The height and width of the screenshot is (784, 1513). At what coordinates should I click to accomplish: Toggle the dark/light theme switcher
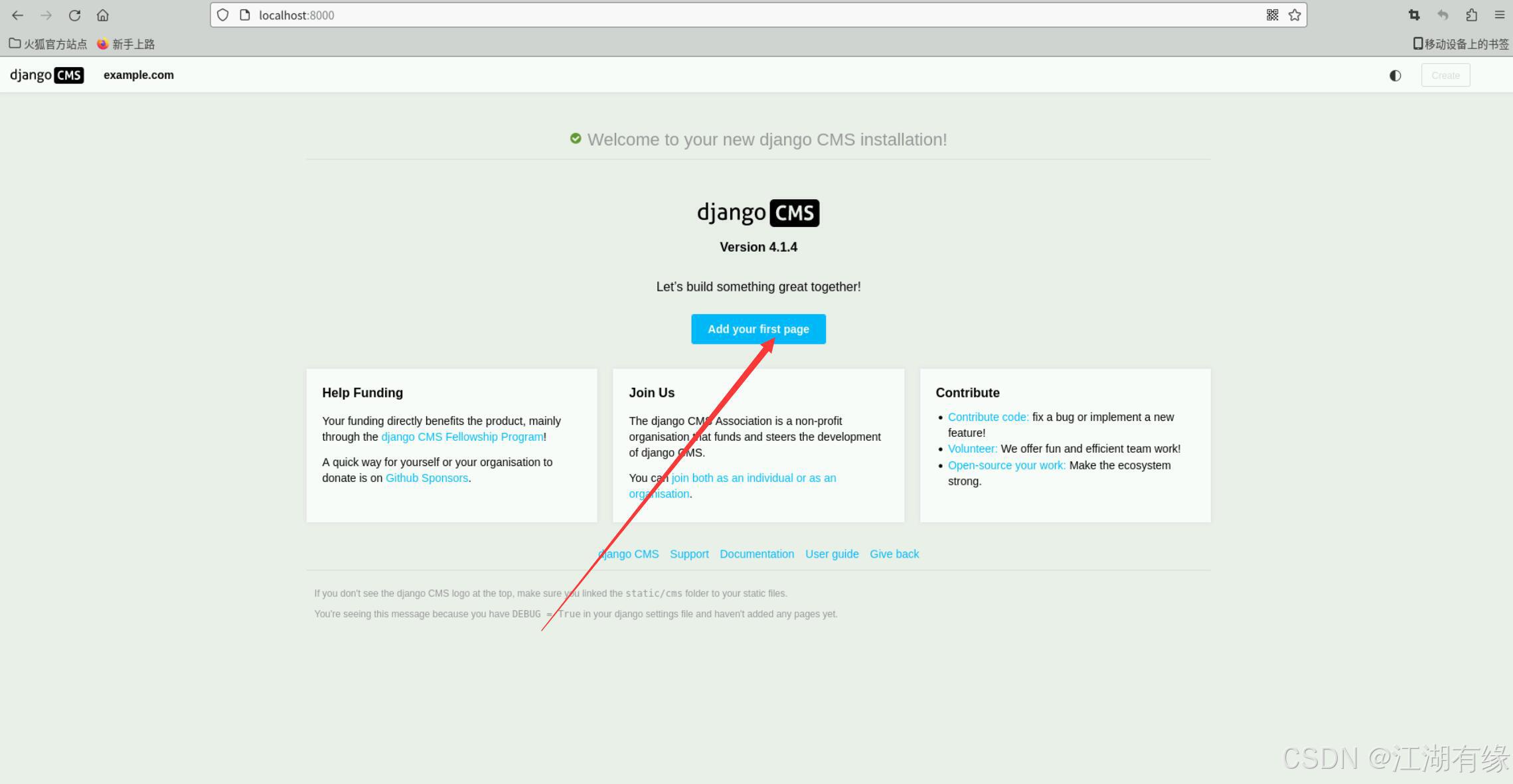coord(1395,76)
